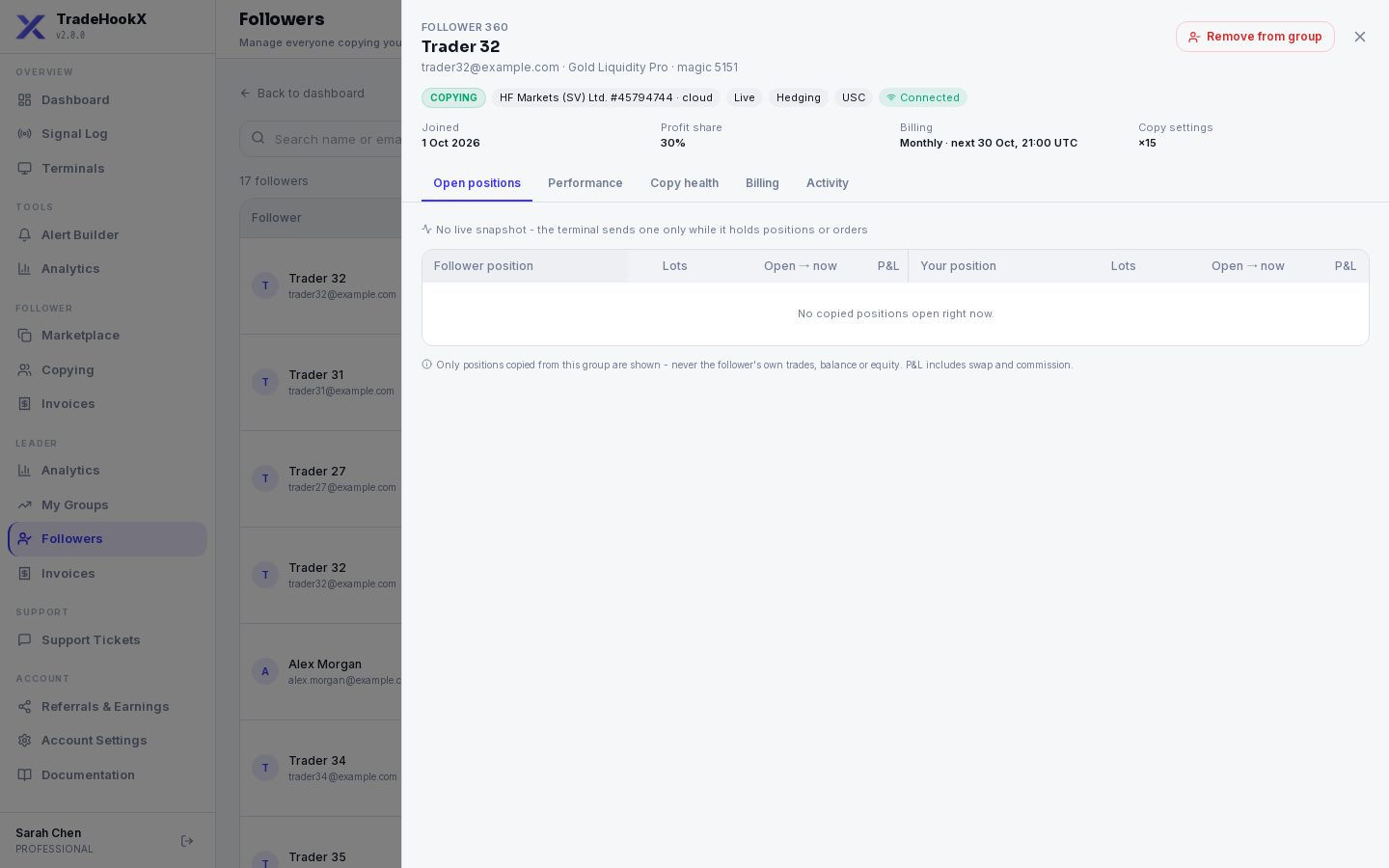
Task: Click Tools Analytics chart icon
Action: pyautogui.click(x=25, y=269)
